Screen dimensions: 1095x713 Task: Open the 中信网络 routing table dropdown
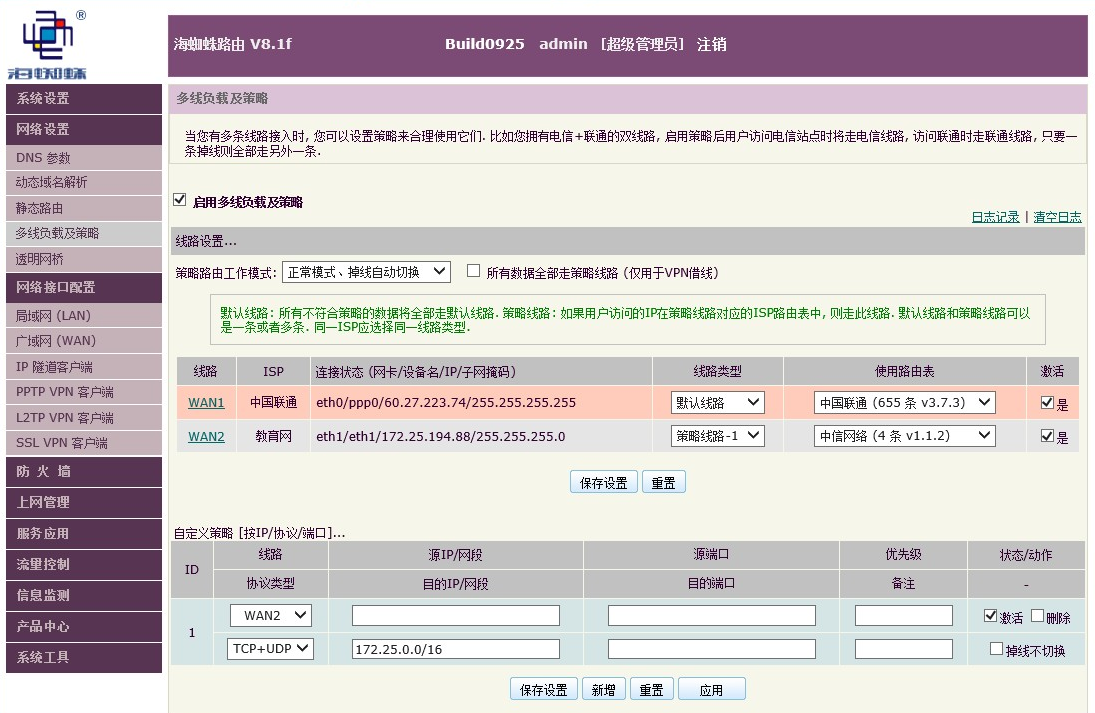point(905,435)
